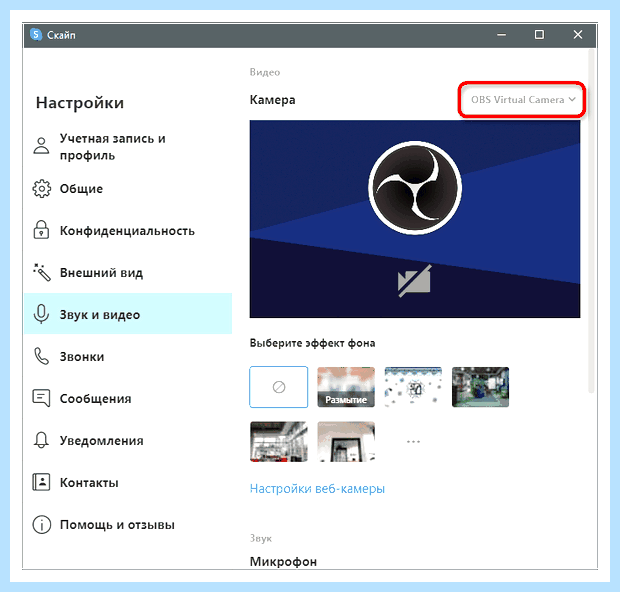Open Учетная запись и профиль settings
Image resolution: width=620 pixels, height=592 pixels.
coord(128,147)
